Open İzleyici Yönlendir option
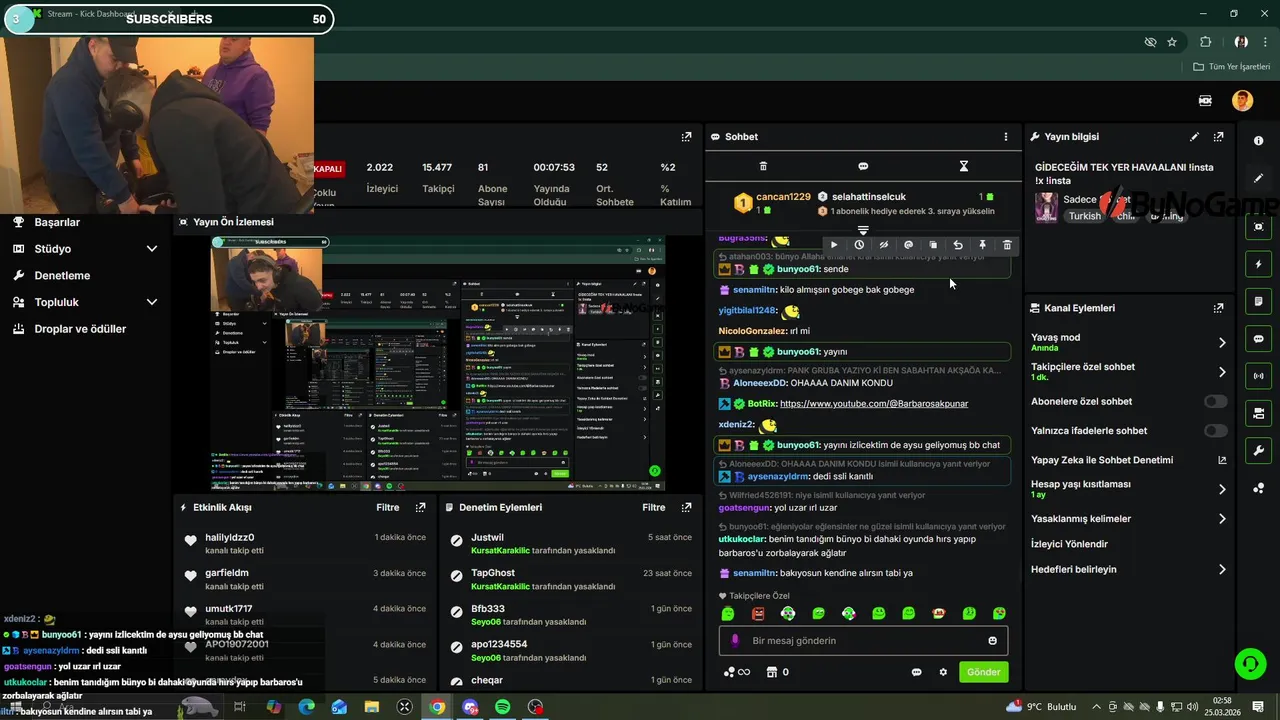 point(1069,544)
